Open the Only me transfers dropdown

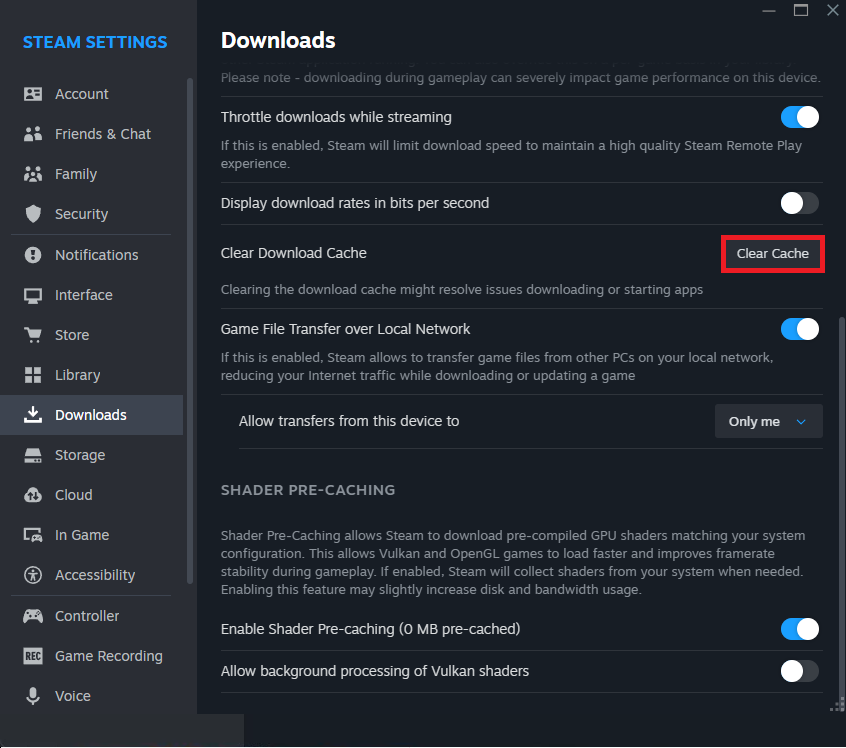[768, 421]
